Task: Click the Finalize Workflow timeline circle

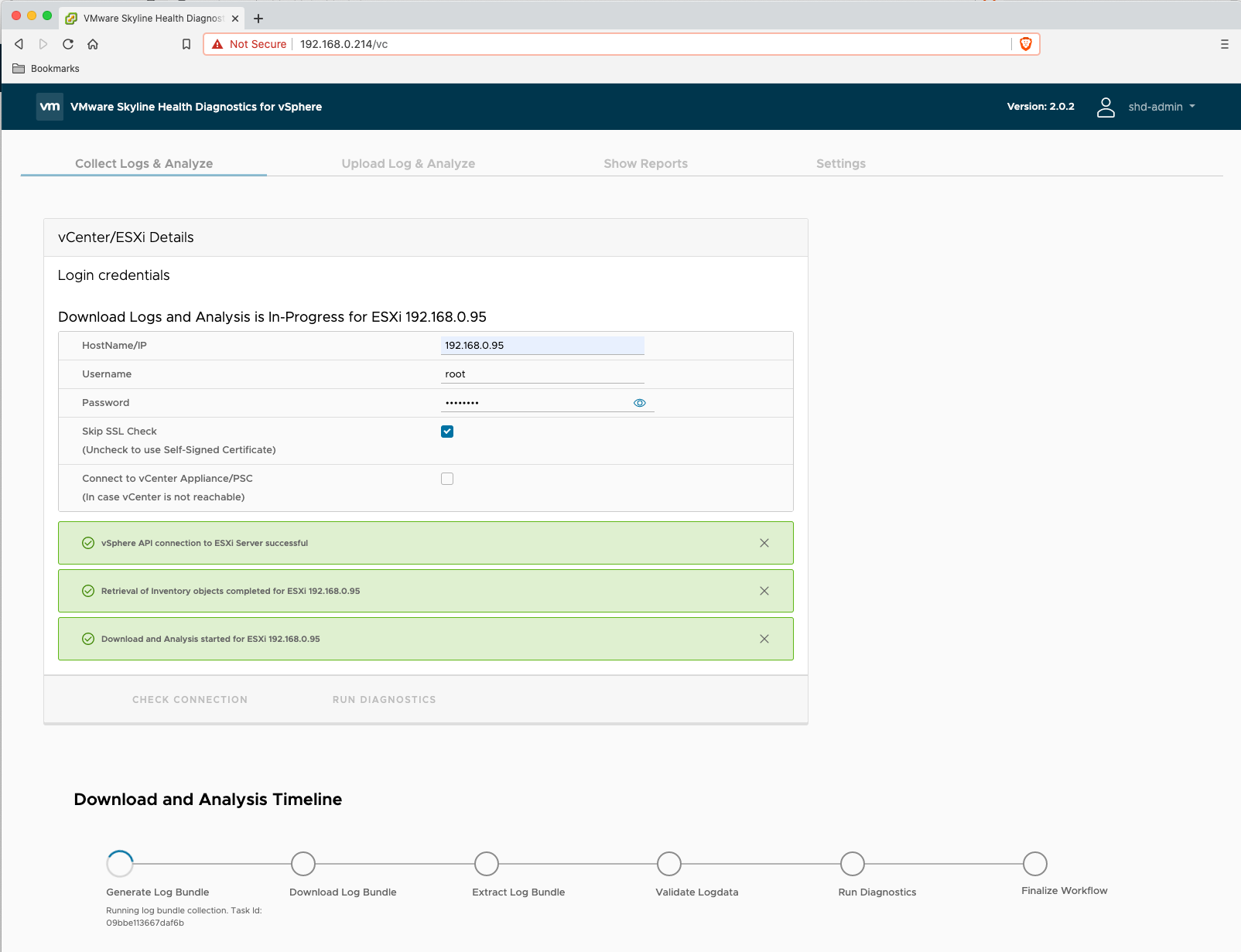Action: coord(1035,864)
